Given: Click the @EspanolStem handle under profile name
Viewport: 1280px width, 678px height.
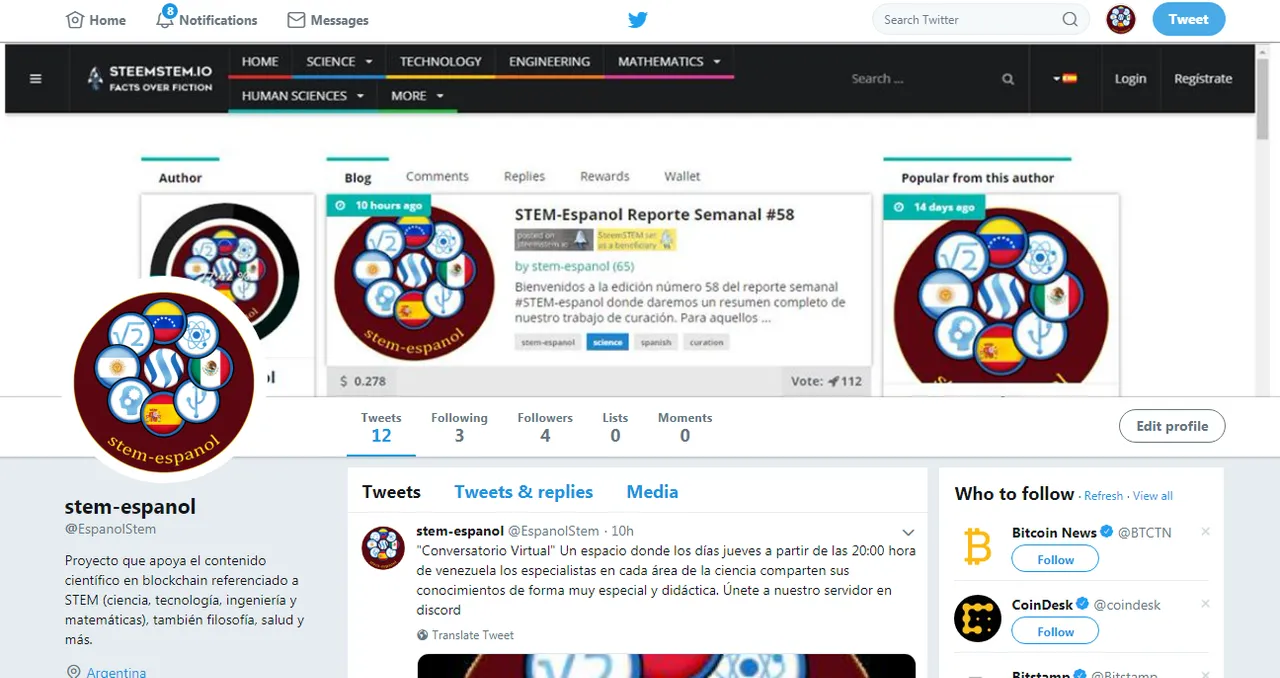Looking at the screenshot, I should pos(110,529).
